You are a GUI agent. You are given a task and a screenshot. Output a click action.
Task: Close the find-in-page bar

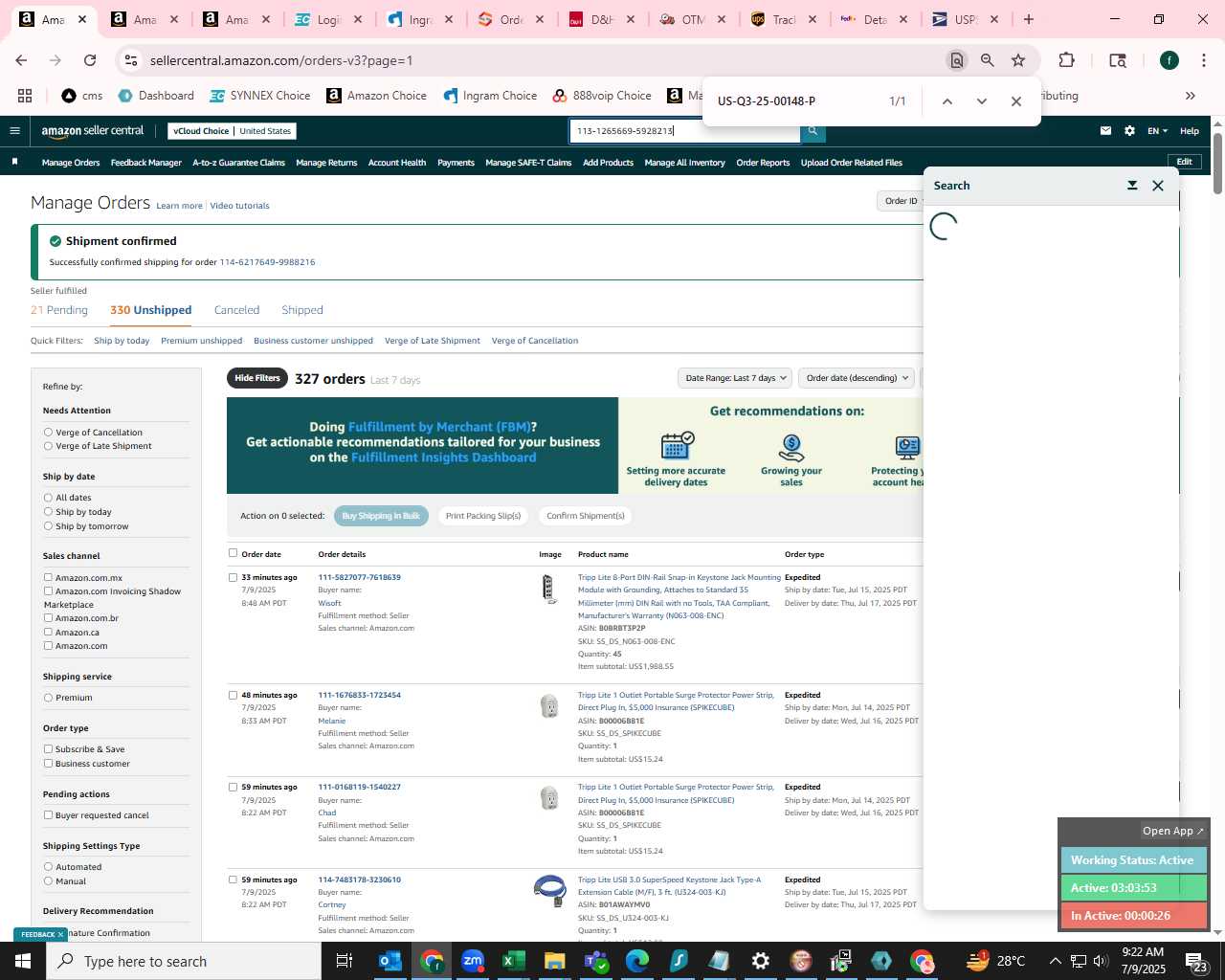pos(1016,101)
